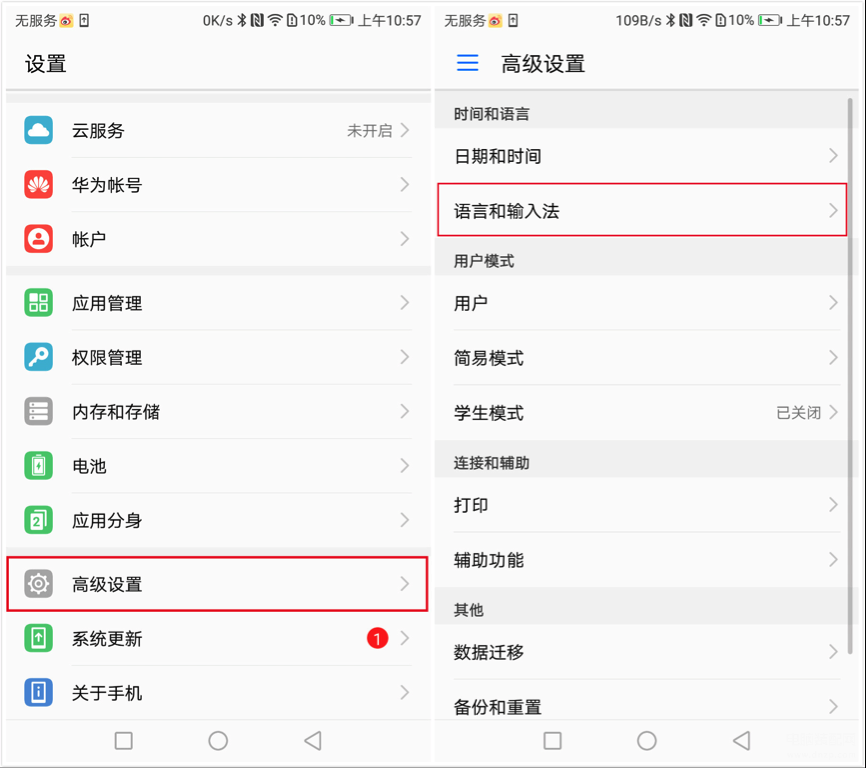Open Data Migration (数据迁移) option
866x768 pixels.
point(642,652)
